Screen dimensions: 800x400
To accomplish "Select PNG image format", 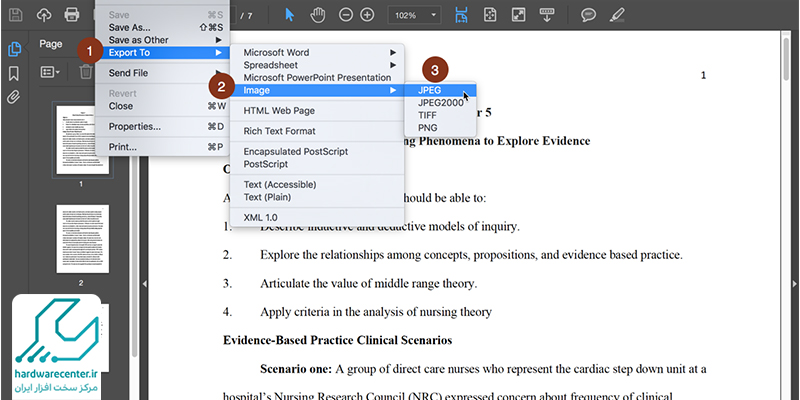I will tap(440, 128).
